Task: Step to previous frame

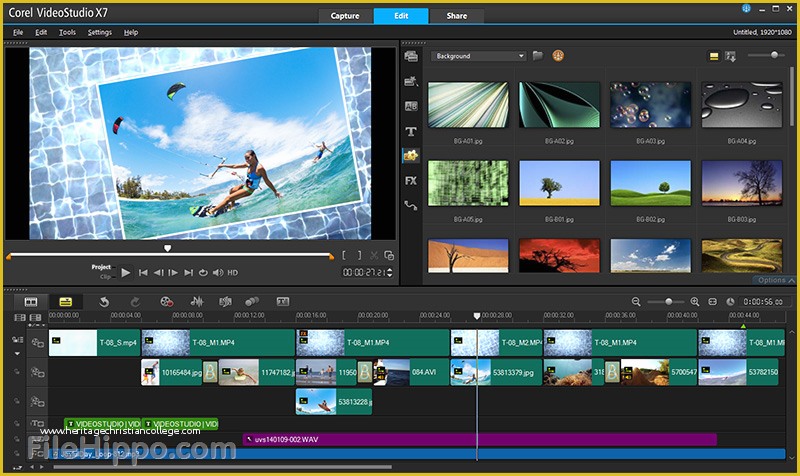Action: [159, 273]
